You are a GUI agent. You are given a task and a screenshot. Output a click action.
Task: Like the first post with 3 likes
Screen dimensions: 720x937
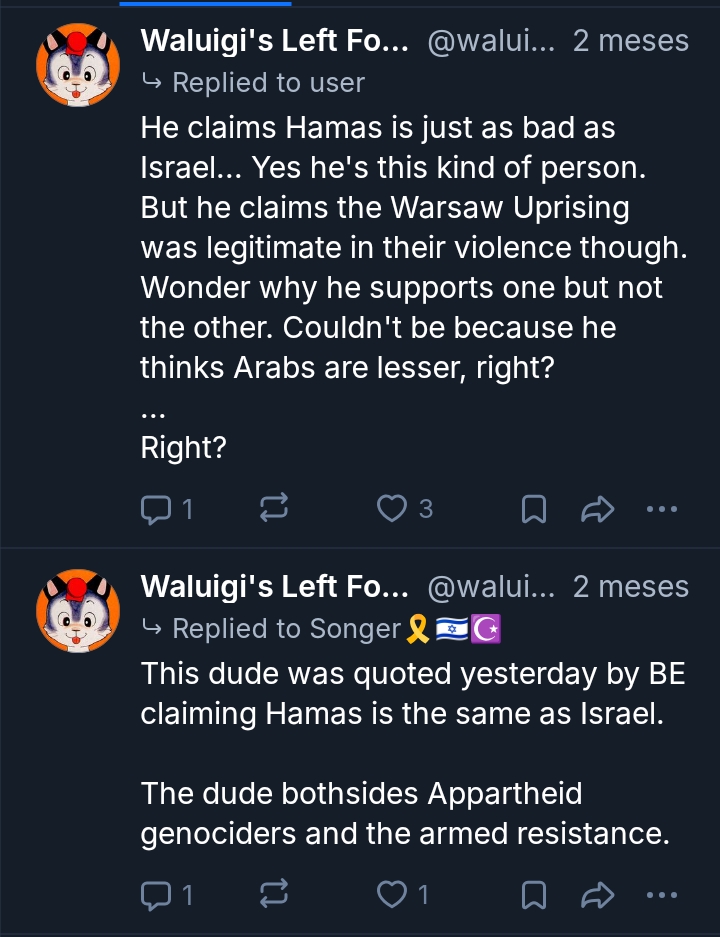(391, 510)
